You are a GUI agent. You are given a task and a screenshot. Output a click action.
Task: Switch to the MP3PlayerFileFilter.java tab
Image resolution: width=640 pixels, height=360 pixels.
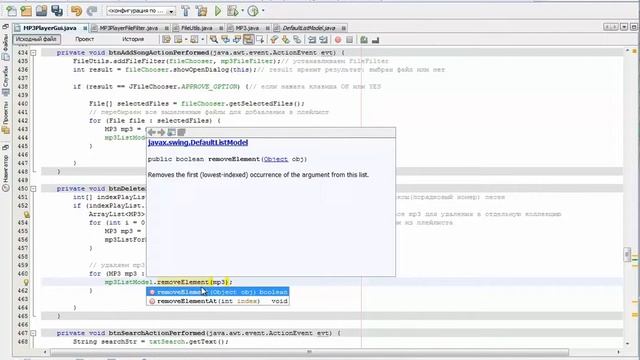click(x=129, y=28)
